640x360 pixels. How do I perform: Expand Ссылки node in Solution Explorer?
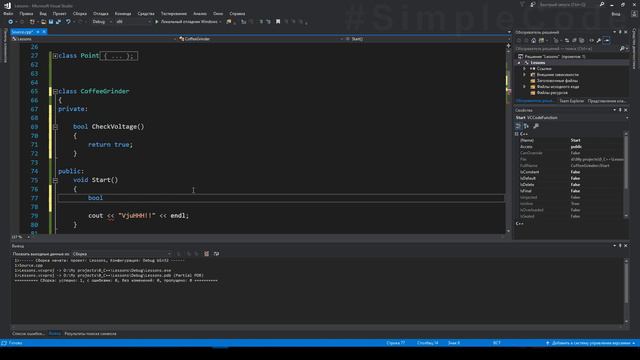pos(524,69)
